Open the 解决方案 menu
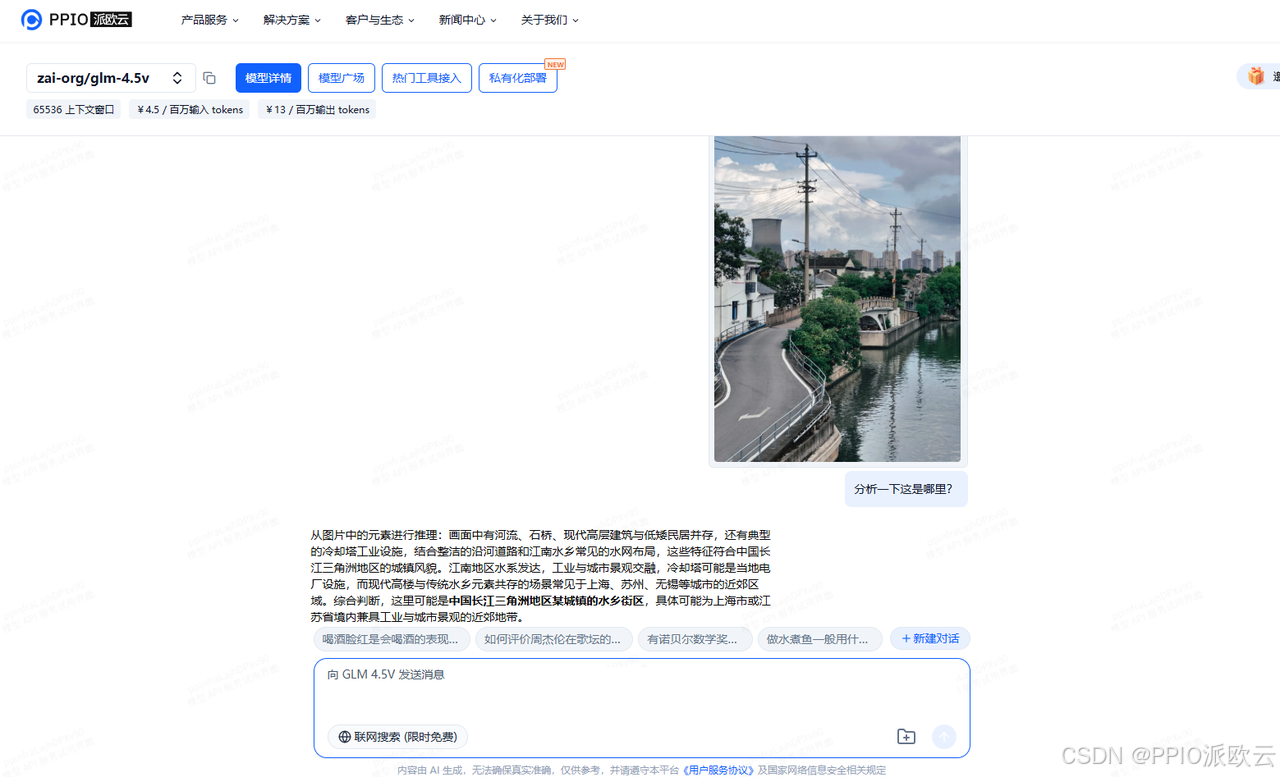The height and width of the screenshot is (777, 1280). point(292,20)
